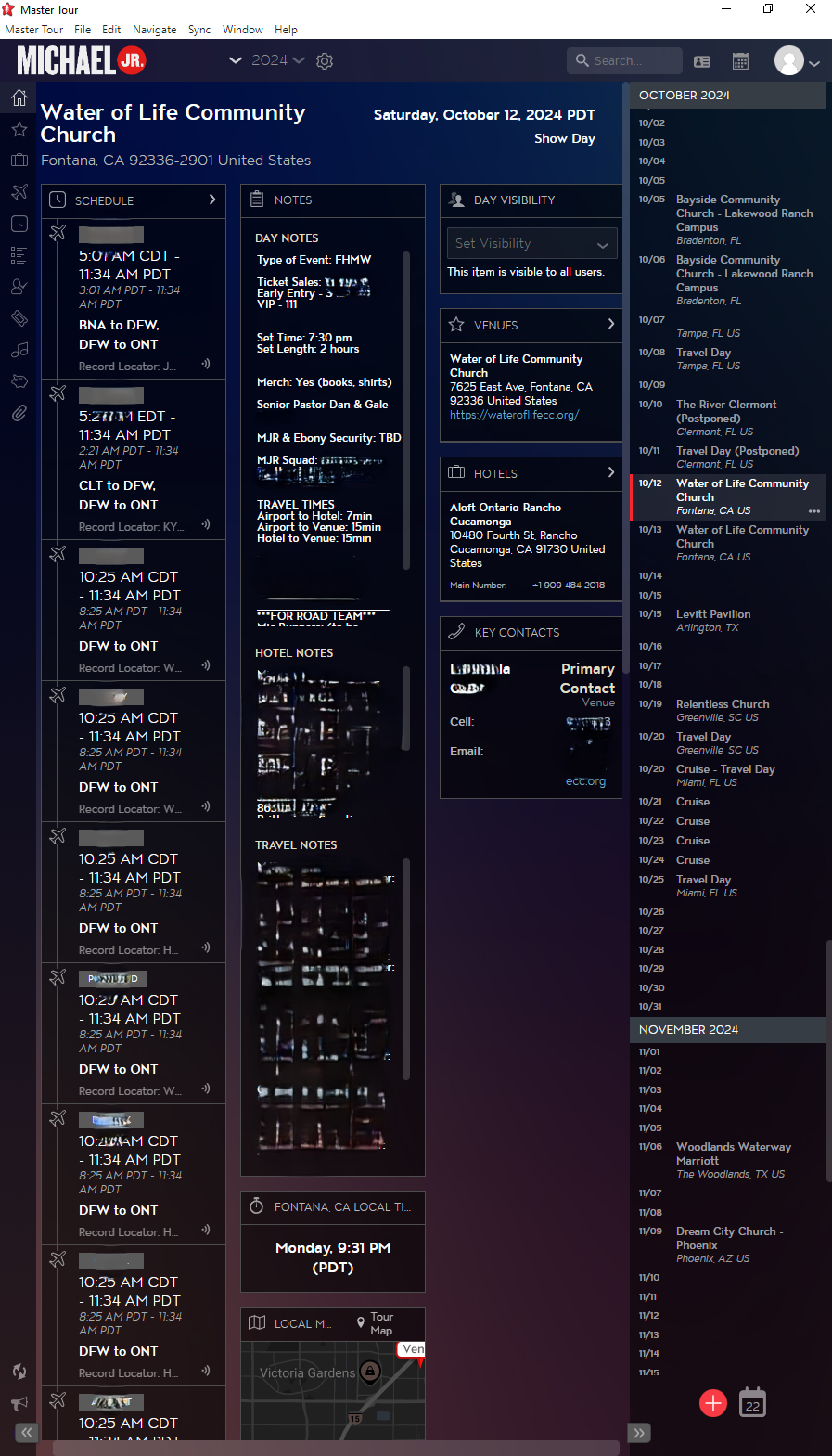Click in the Search field

point(625,60)
